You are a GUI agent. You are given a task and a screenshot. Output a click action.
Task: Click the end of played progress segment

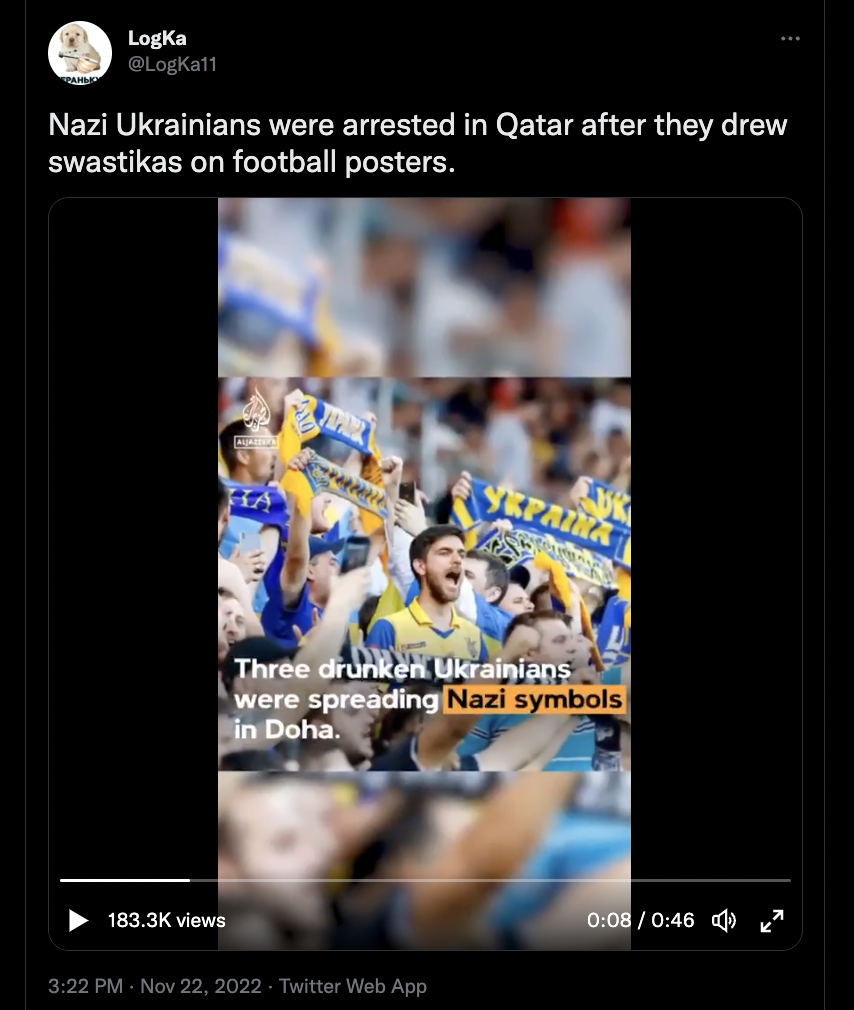[x=189, y=880]
